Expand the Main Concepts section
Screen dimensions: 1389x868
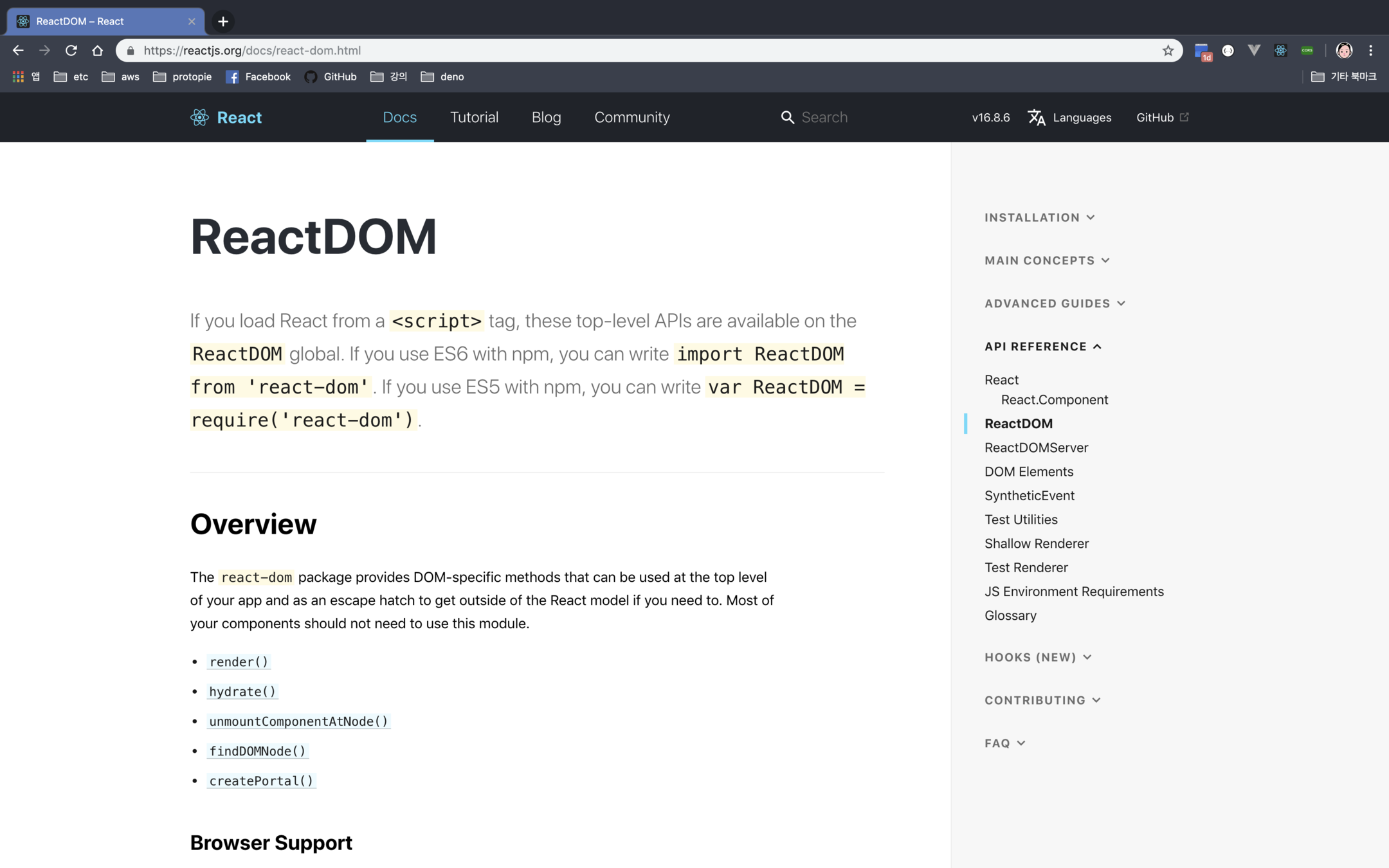[1046, 260]
